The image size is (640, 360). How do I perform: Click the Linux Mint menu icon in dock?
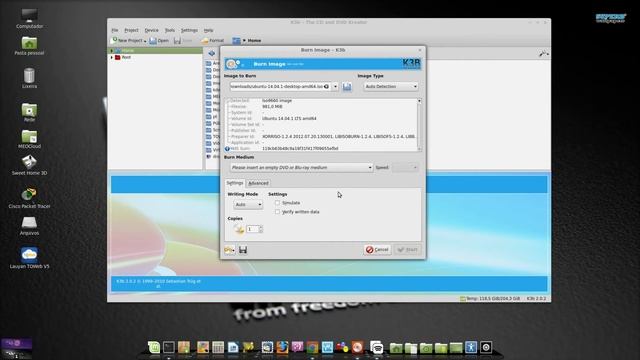tap(154, 347)
